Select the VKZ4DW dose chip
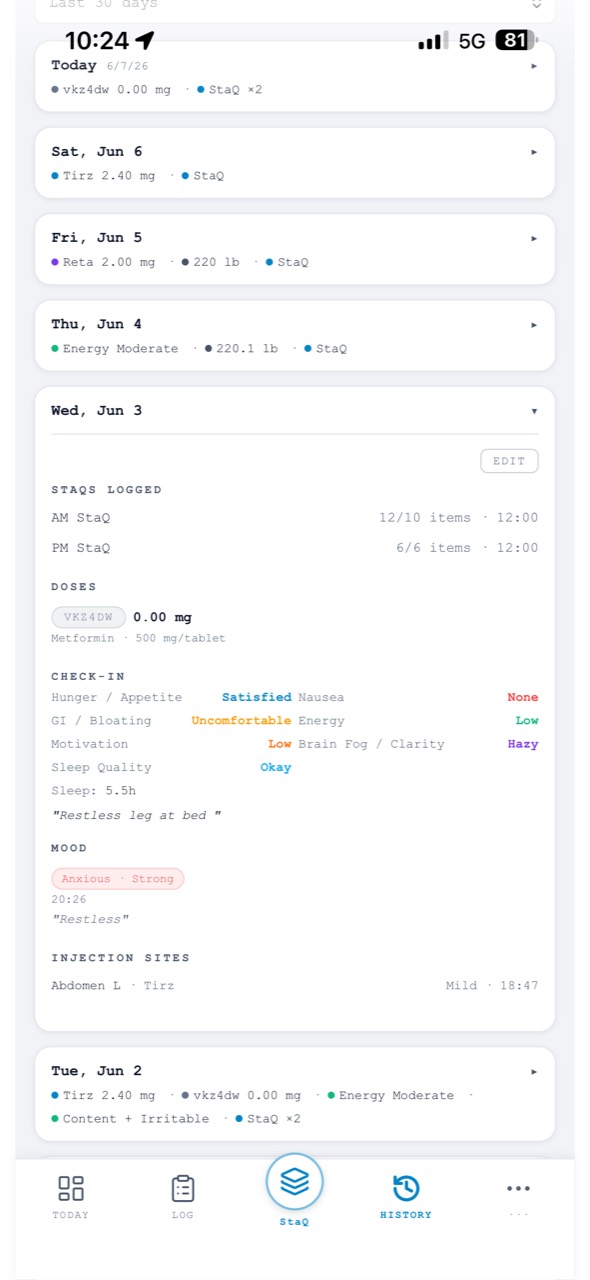 [x=89, y=617]
